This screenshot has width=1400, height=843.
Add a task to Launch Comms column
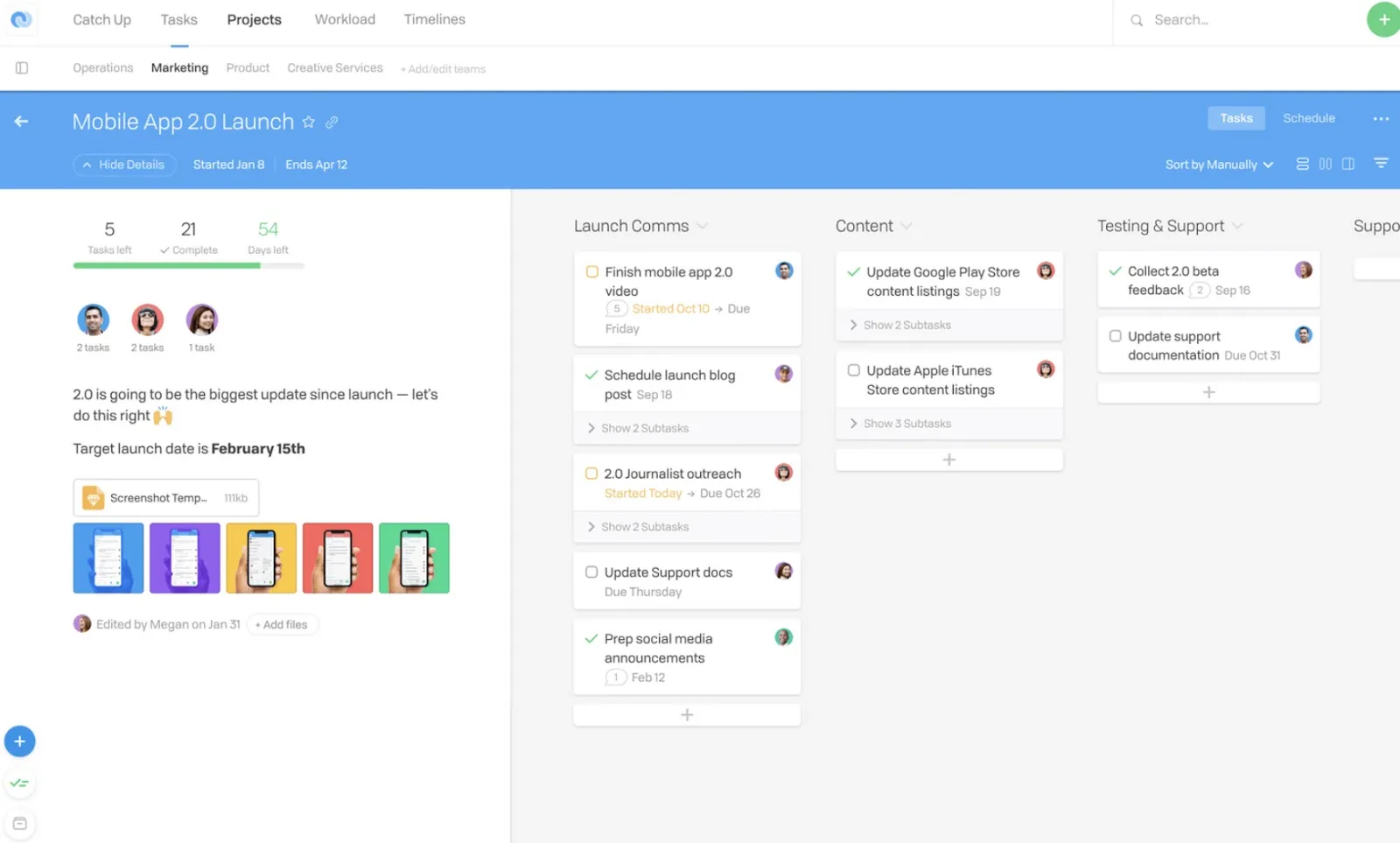coord(687,715)
